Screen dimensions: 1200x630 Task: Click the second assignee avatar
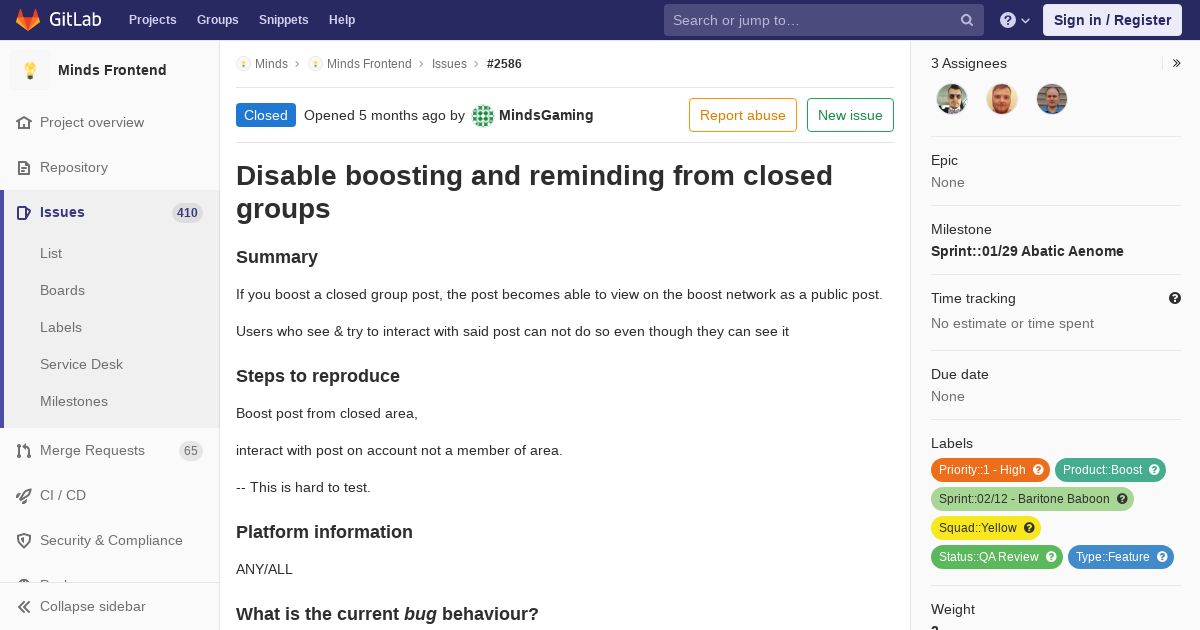point(1002,99)
